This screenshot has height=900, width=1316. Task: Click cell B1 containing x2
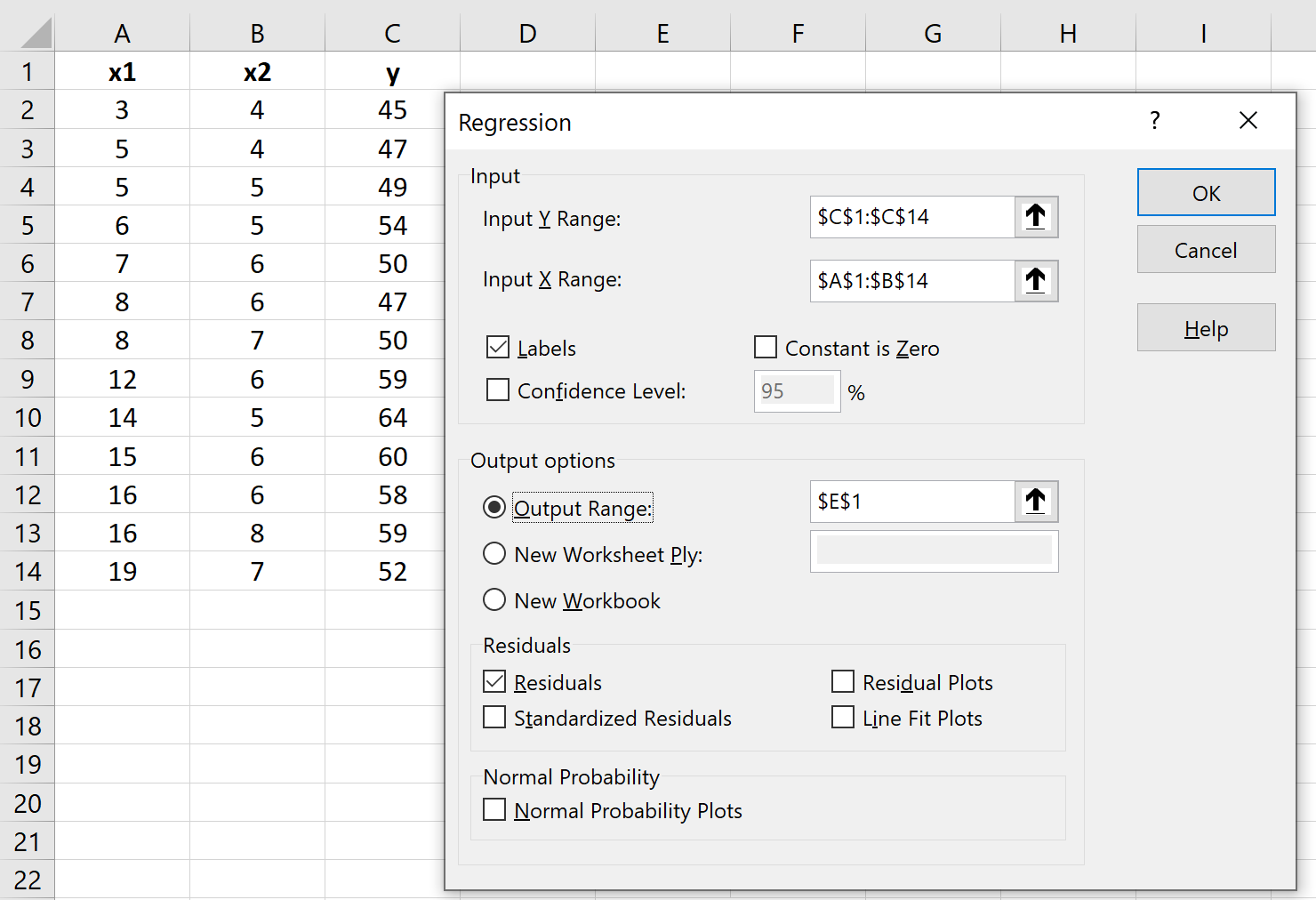coord(258,71)
